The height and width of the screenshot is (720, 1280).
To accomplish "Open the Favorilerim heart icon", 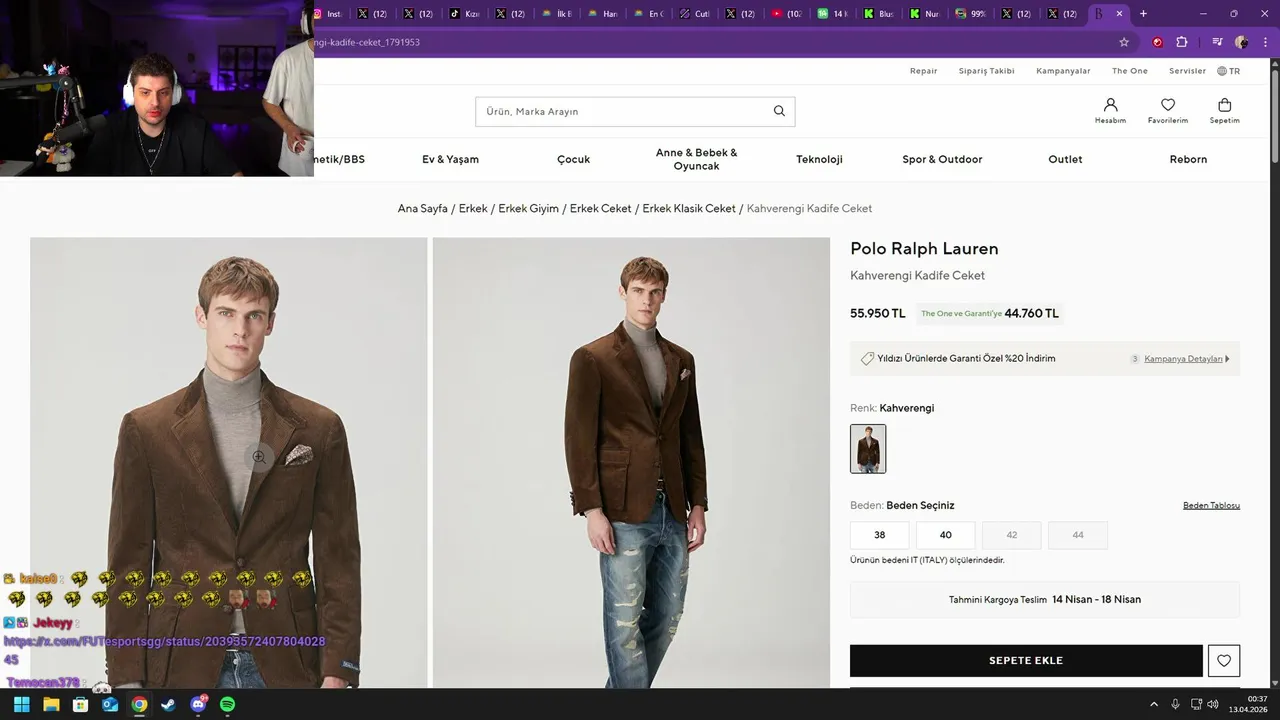I will point(1168,111).
